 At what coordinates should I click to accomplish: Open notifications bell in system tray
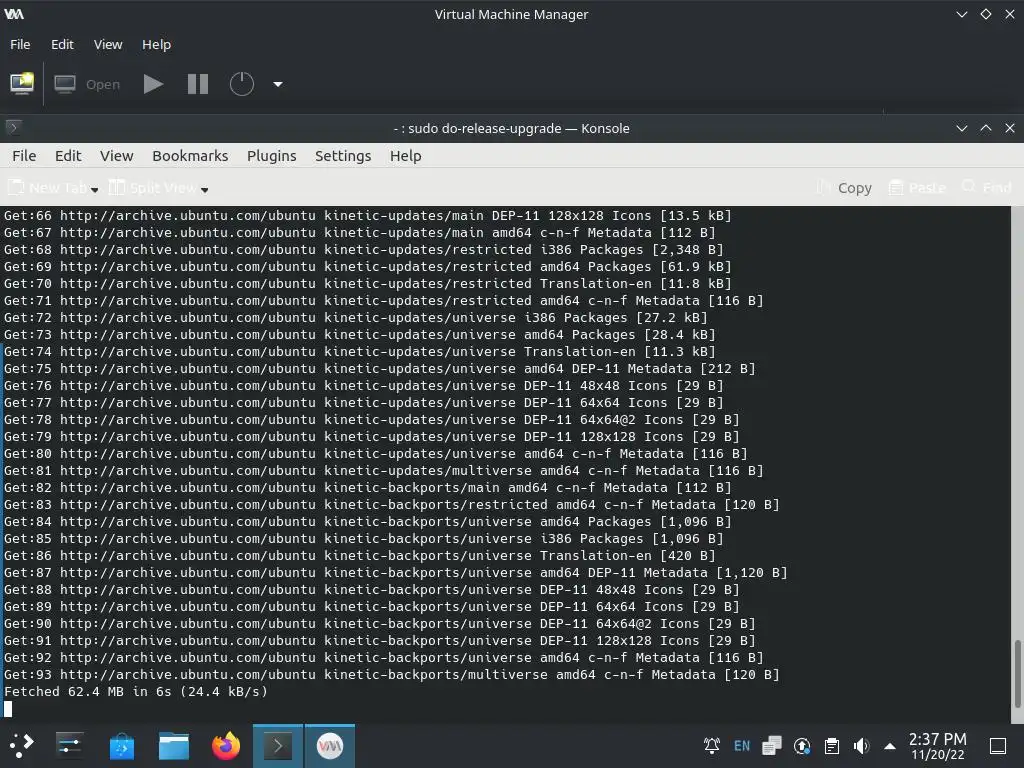coord(711,745)
